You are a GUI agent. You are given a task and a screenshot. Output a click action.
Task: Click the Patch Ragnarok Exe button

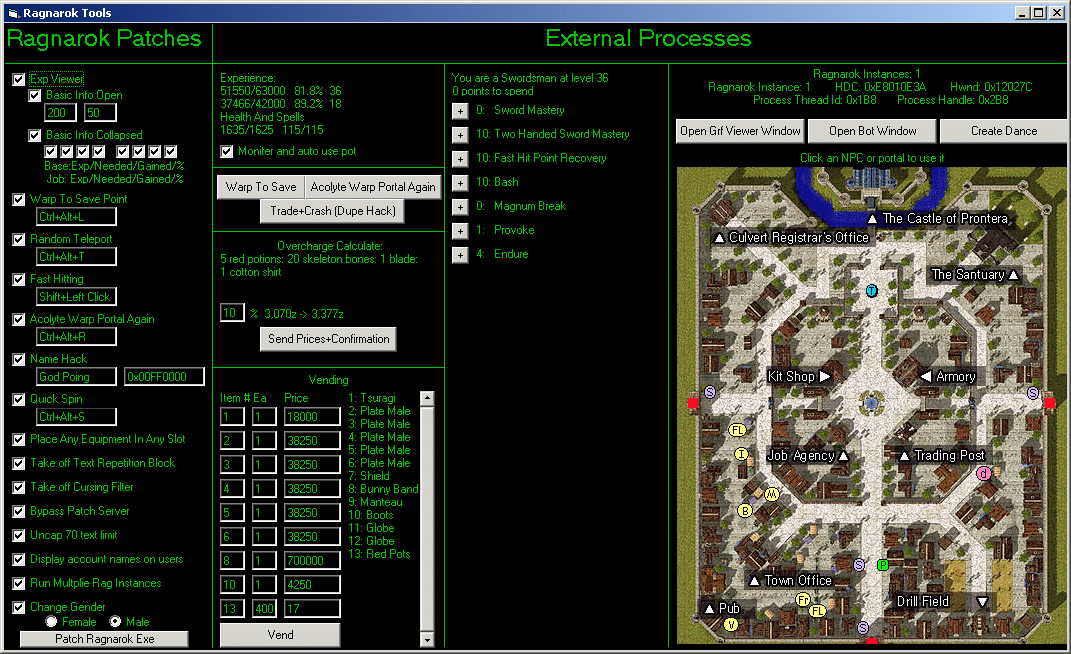105,639
